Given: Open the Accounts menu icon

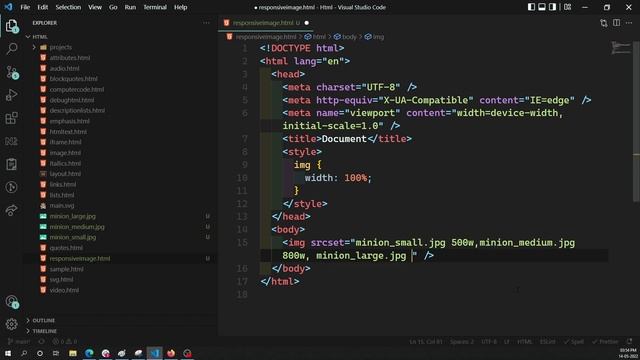Looking at the screenshot, I should [x=11, y=302].
